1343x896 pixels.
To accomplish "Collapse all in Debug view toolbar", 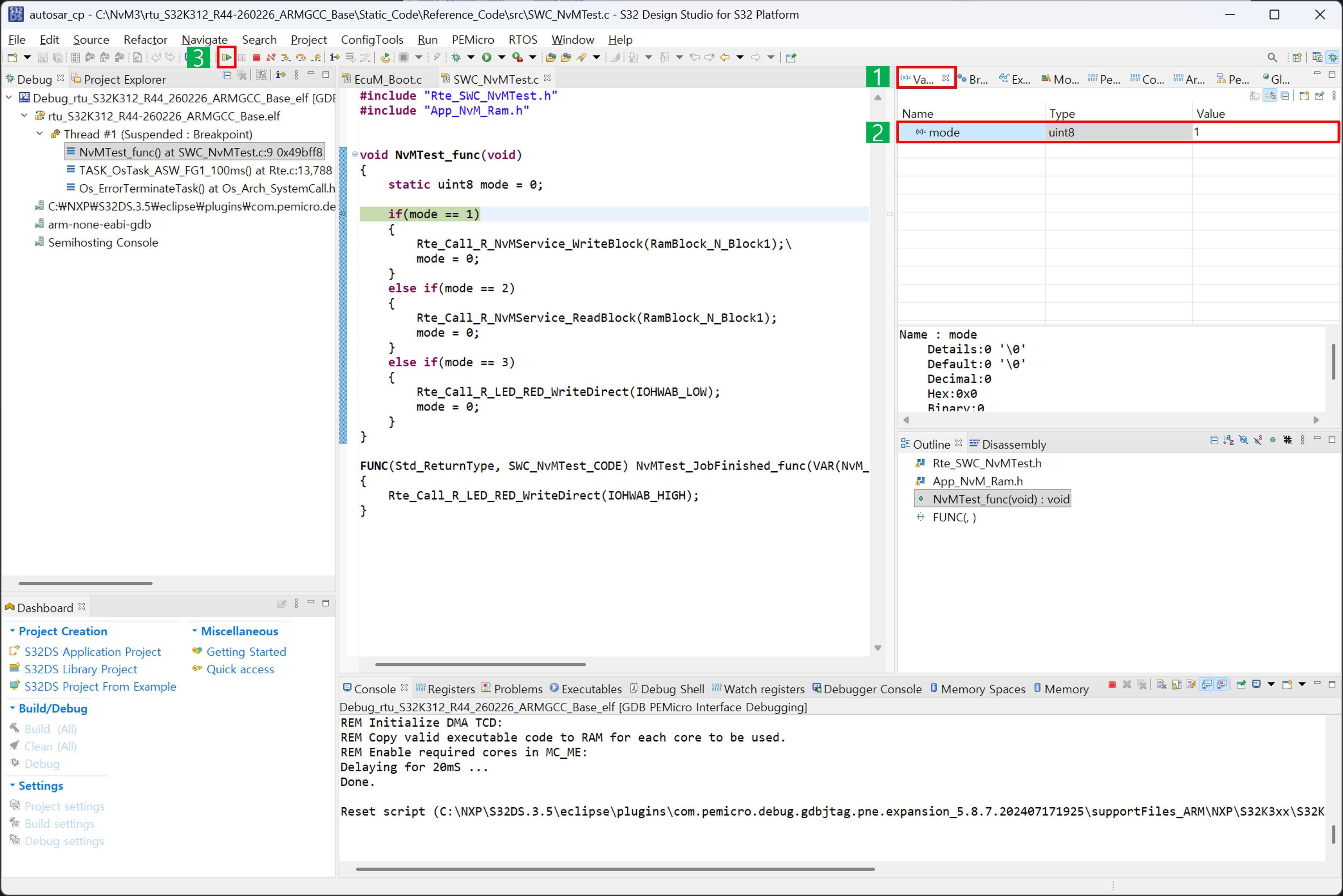I will click(x=227, y=75).
